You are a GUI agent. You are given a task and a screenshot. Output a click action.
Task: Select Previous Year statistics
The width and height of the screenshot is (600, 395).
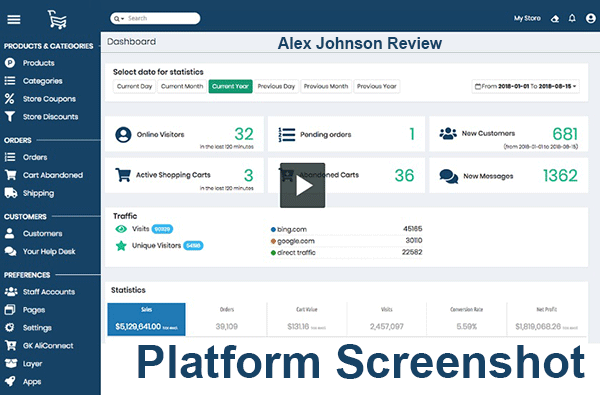click(377, 87)
